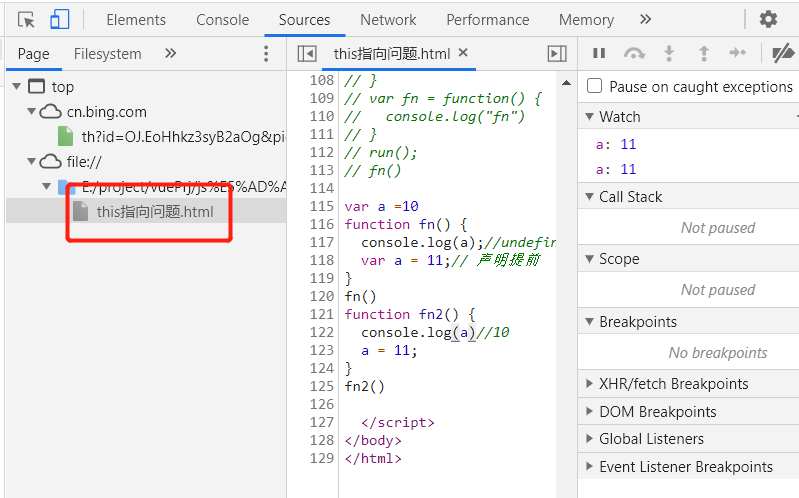
Task: Select this指向问题.html editor tab
Action: pyautogui.click(x=392, y=54)
